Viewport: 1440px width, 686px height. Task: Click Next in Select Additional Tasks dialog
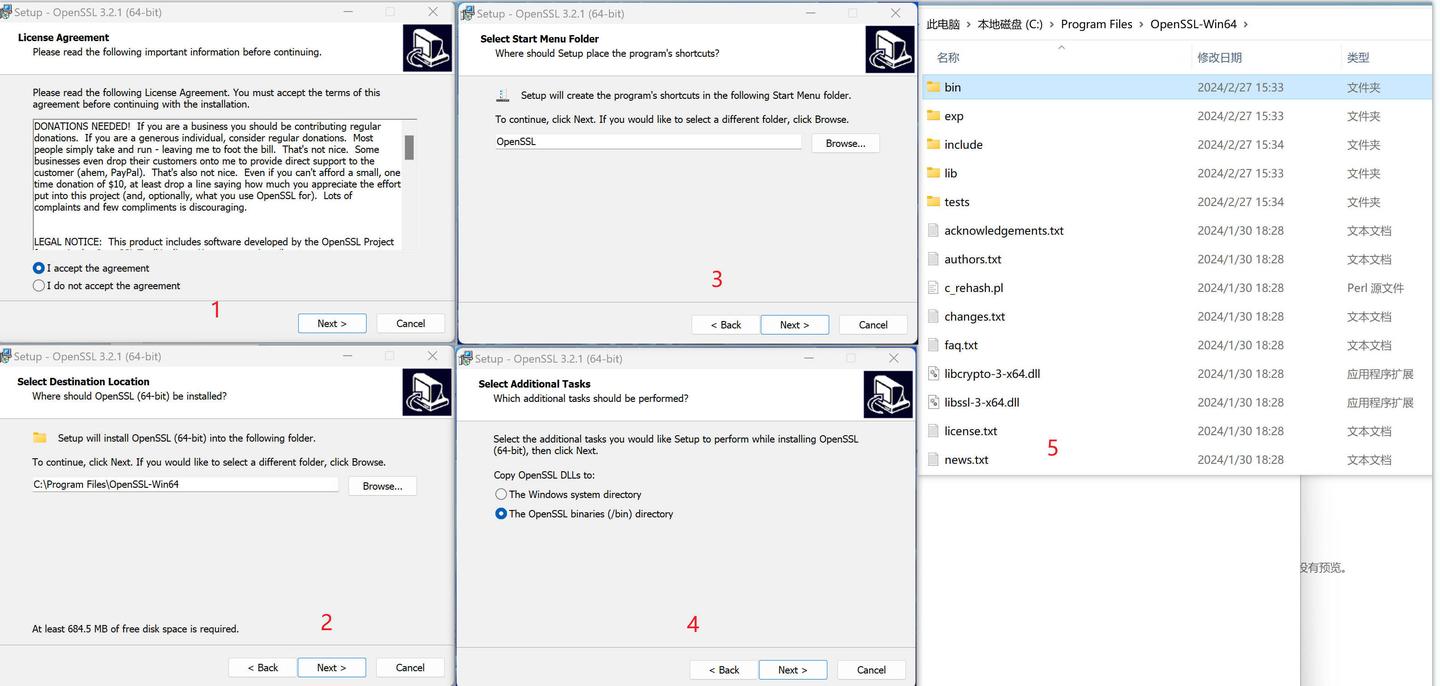tap(793, 670)
